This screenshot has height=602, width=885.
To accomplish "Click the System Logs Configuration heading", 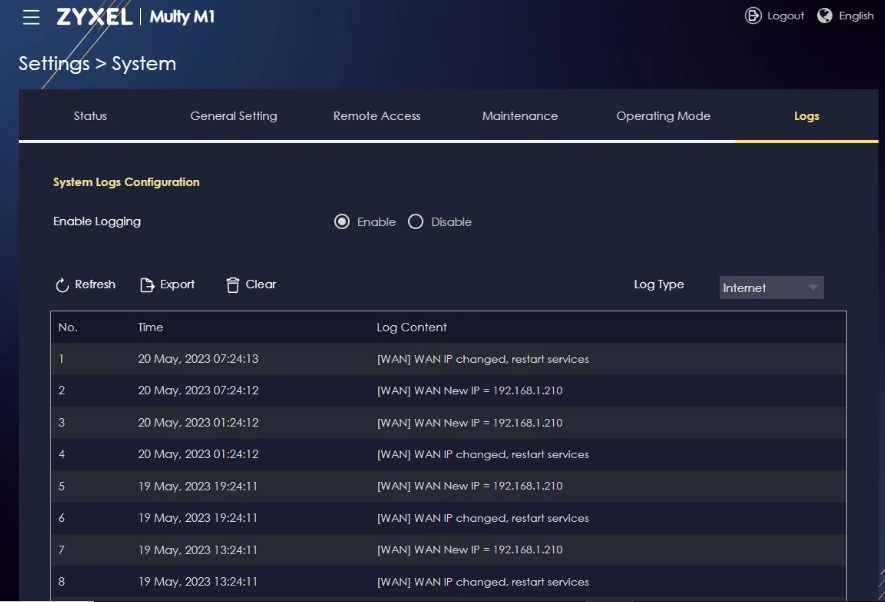I will click(126, 182).
